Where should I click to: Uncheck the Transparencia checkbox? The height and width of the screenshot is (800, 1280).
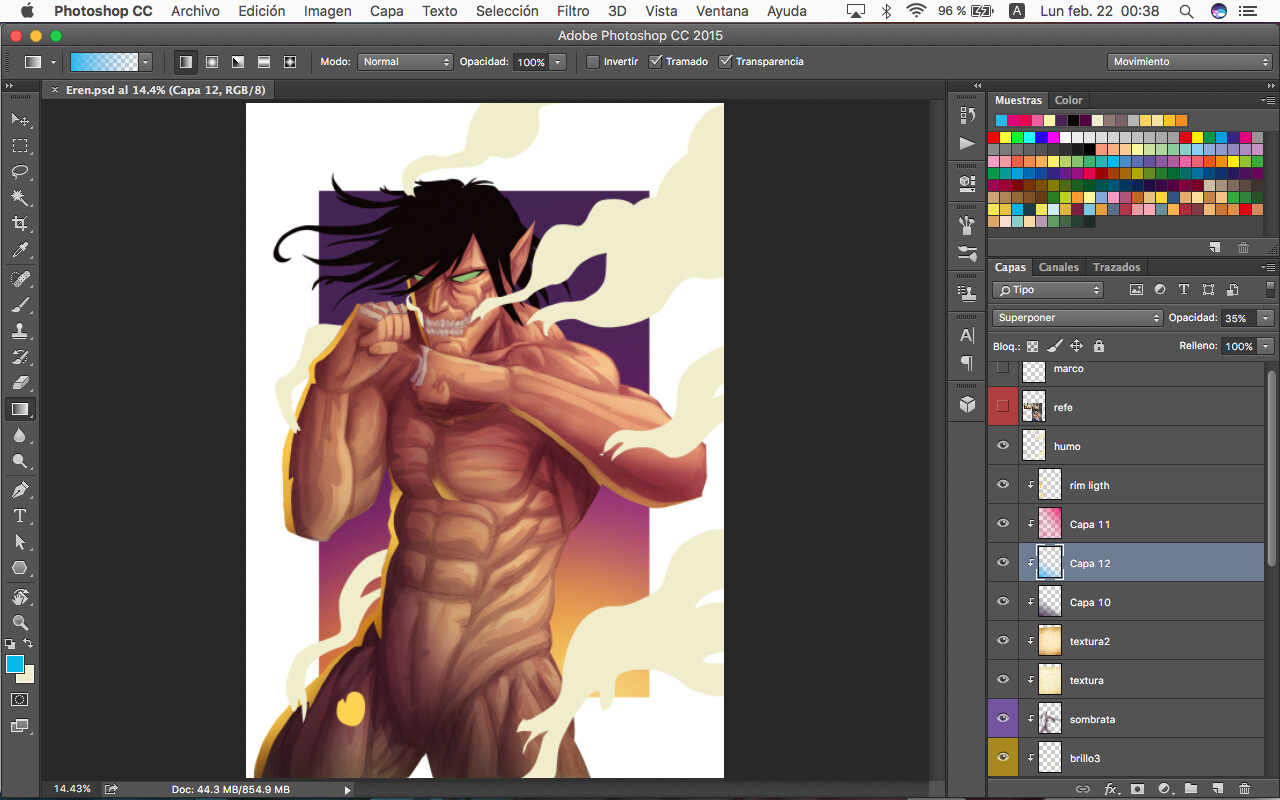tap(725, 61)
